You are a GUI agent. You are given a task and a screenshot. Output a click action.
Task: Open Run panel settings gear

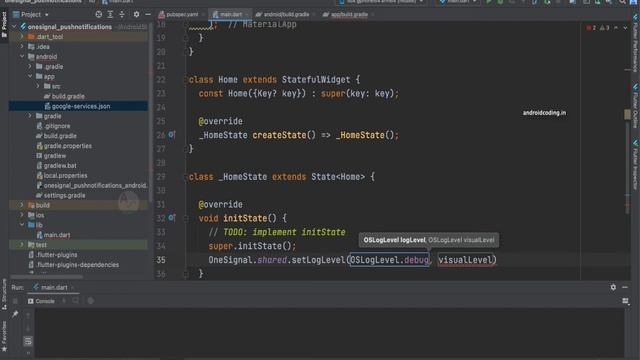[613, 287]
